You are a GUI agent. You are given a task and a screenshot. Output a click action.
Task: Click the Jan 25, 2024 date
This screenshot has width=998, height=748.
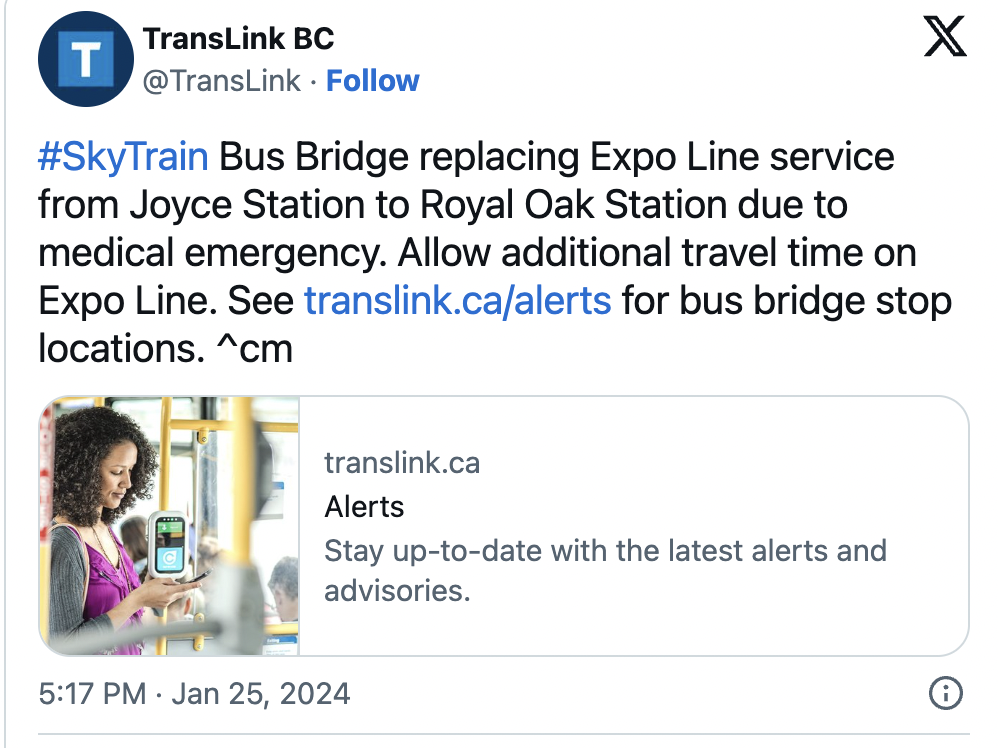pyautogui.click(x=260, y=693)
